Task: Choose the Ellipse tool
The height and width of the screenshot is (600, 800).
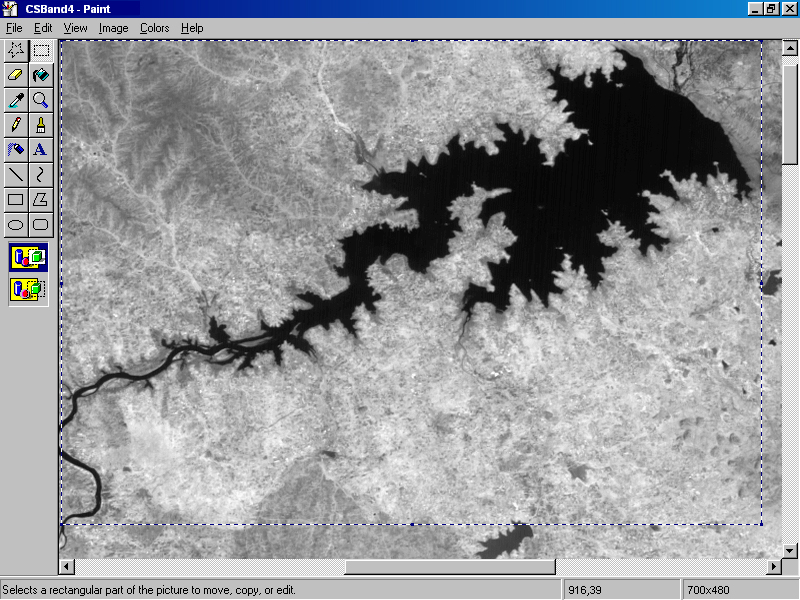Action: [x=16, y=224]
